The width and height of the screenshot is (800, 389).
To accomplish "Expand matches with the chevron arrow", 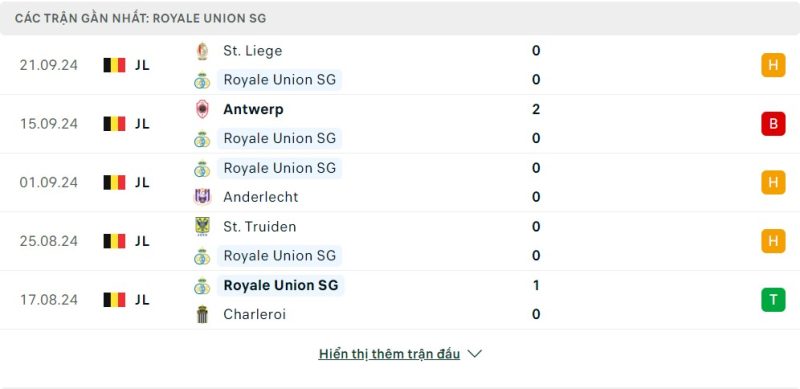I will (x=474, y=354).
